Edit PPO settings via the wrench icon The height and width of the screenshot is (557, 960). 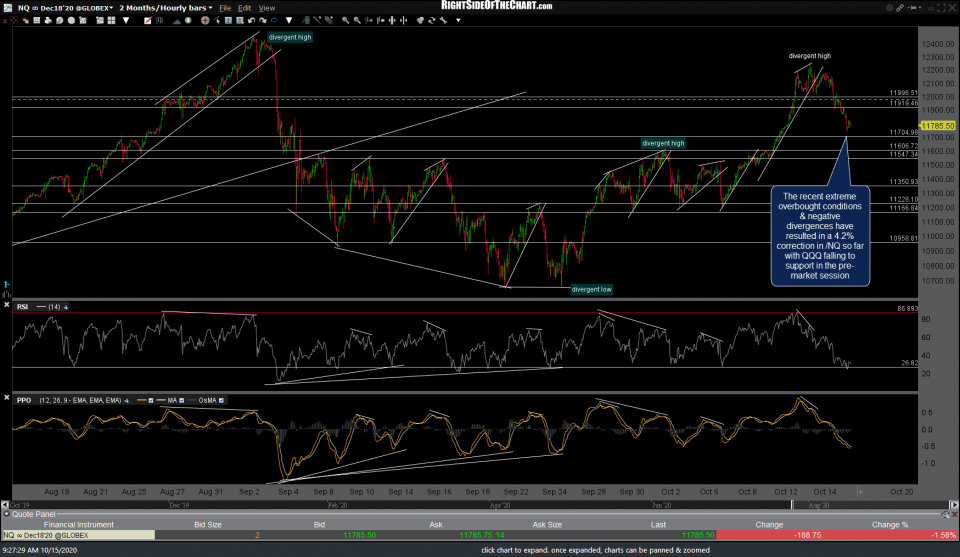[127, 400]
